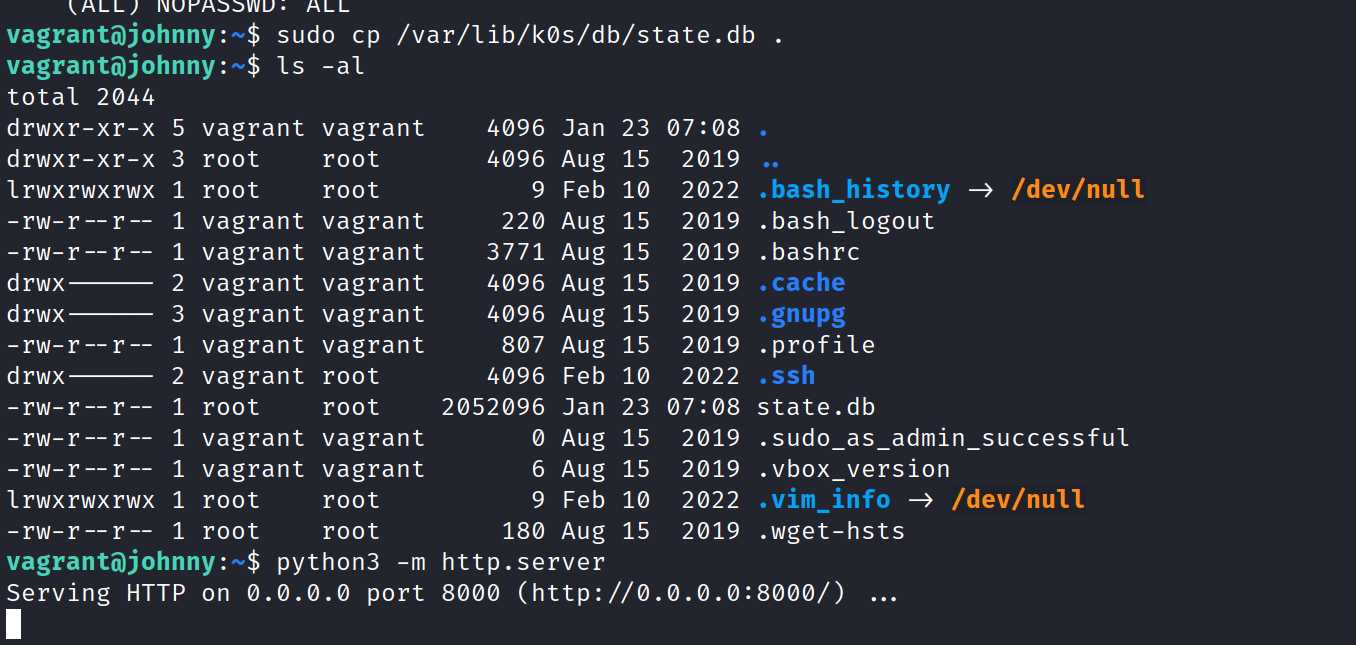
Task: Click the 2052096 file size value
Action: click(x=493, y=407)
